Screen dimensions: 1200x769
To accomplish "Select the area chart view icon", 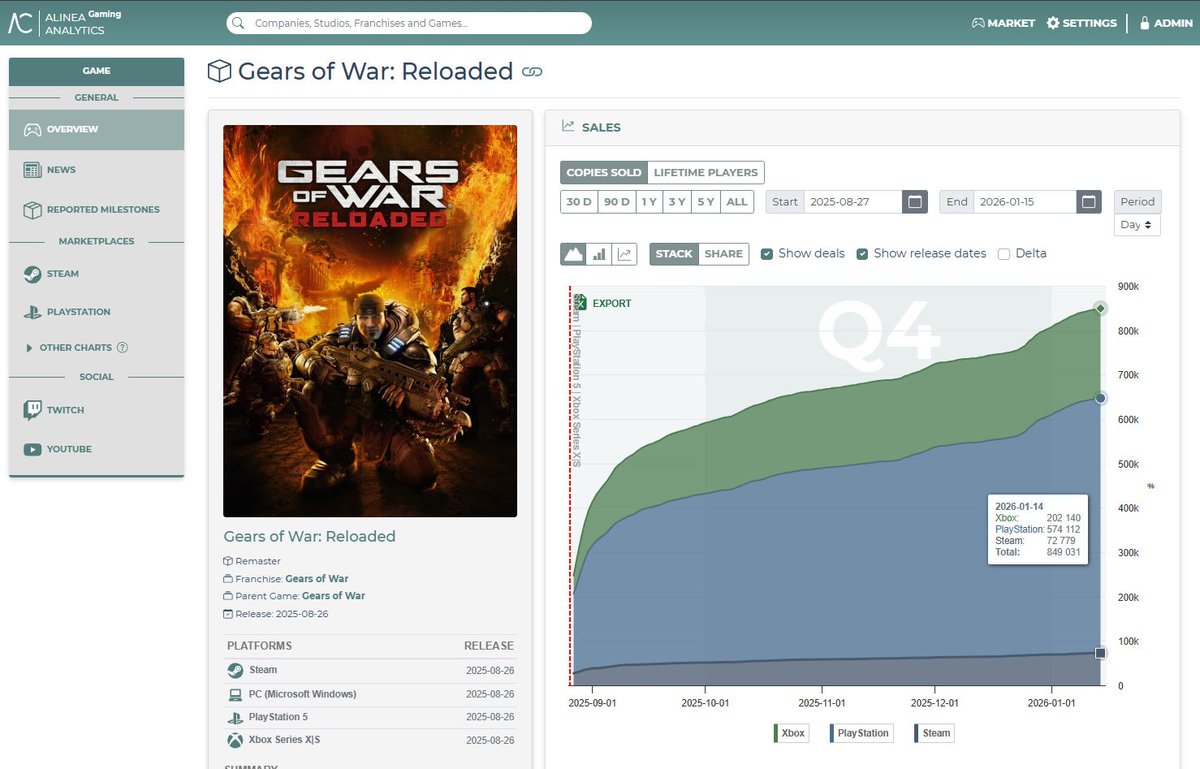I will (573, 254).
